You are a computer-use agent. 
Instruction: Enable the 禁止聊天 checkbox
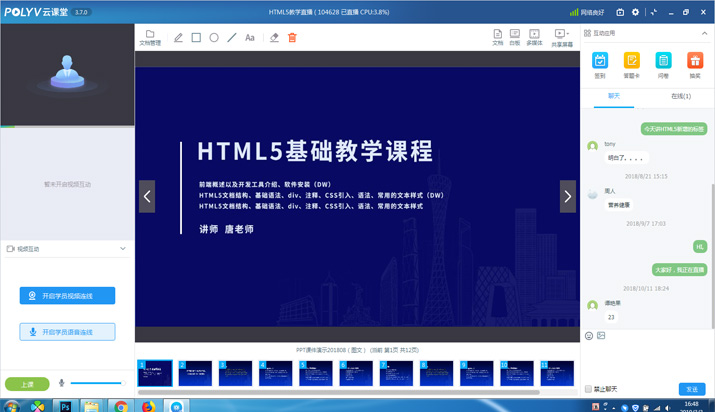(x=589, y=389)
